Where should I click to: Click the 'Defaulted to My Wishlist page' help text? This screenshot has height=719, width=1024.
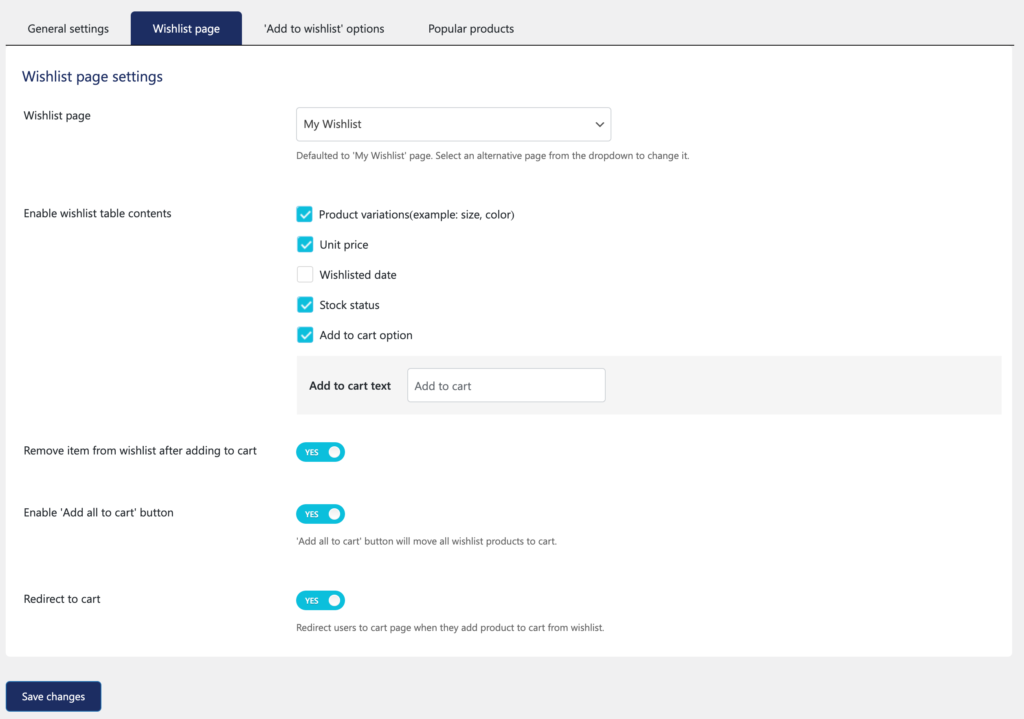click(492, 155)
